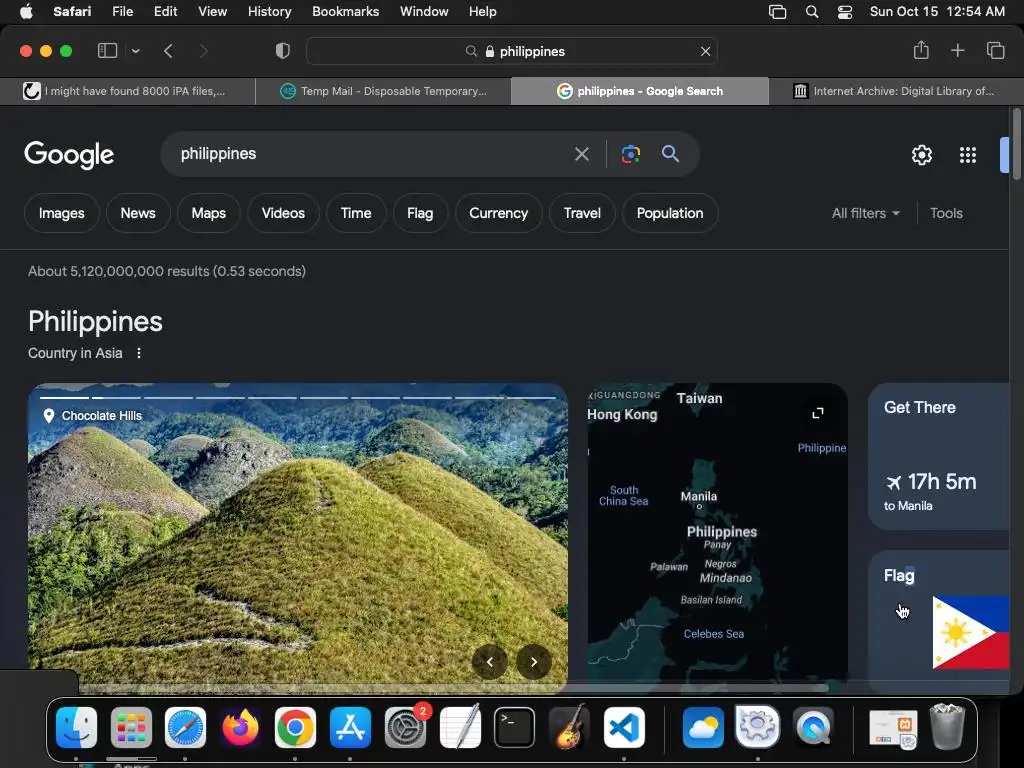The width and height of the screenshot is (1024, 768).
Task: Select the Flag filter chip
Action: click(x=420, y=213)
